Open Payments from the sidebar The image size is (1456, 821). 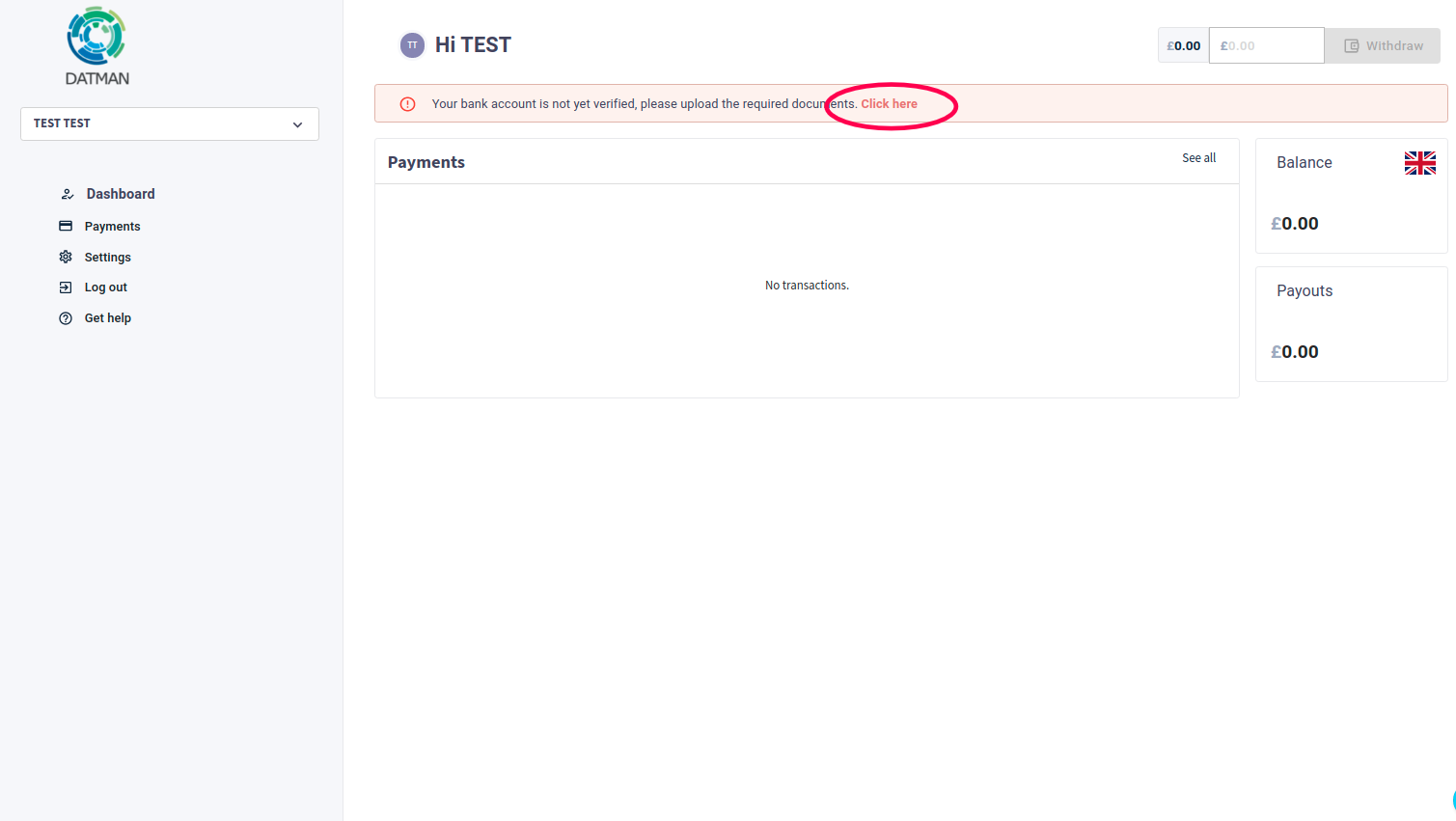[x=112, y=227]
